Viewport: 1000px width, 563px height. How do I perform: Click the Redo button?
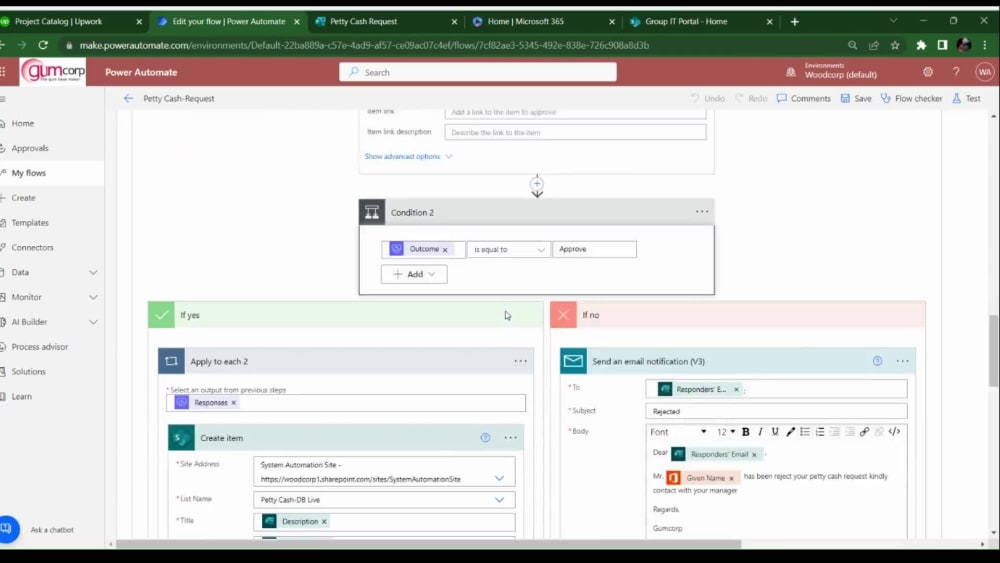tap(751, 98)
